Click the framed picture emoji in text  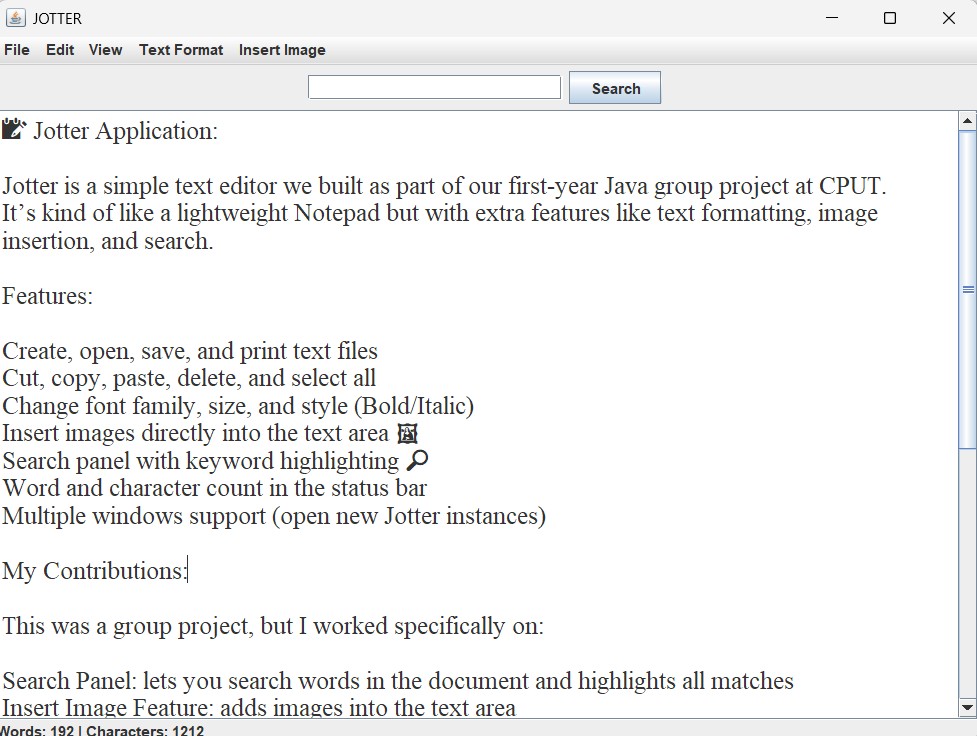point(407,434)
